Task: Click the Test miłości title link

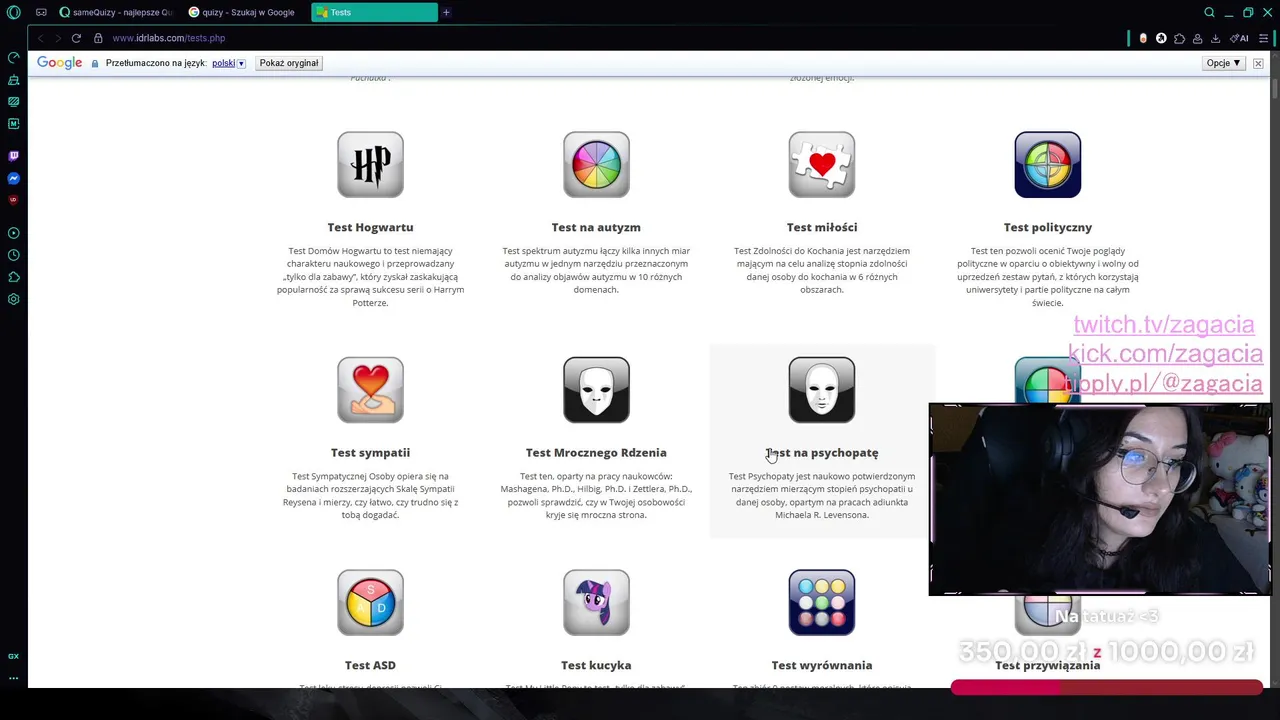Action: point(822,227)
